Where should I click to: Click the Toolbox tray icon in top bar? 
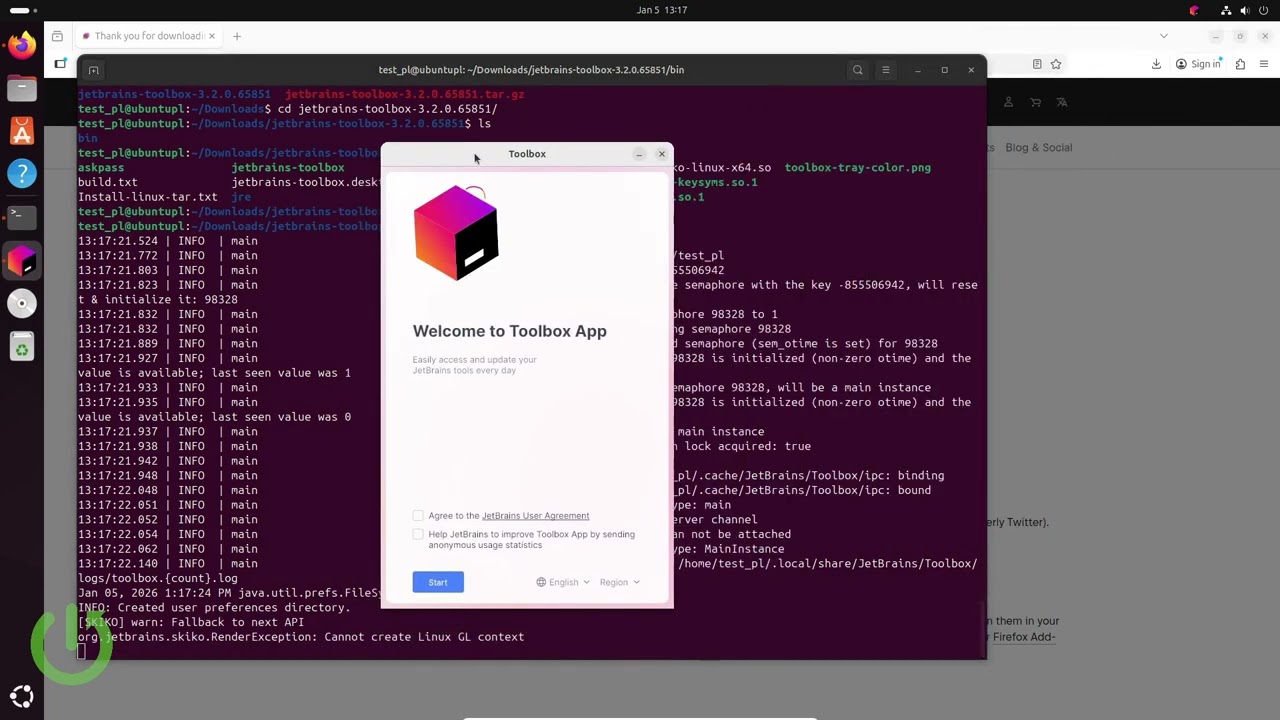pos(1194,10)
